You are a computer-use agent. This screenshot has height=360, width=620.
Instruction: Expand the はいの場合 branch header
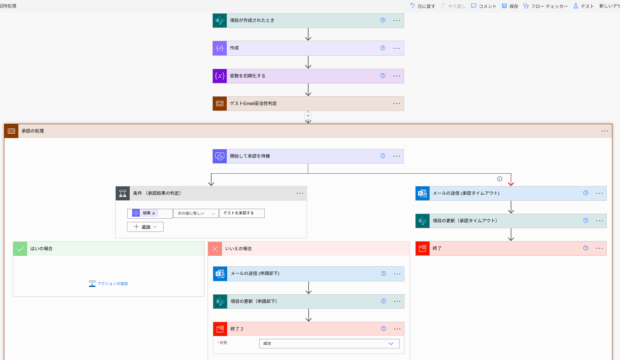coord(109,249)
